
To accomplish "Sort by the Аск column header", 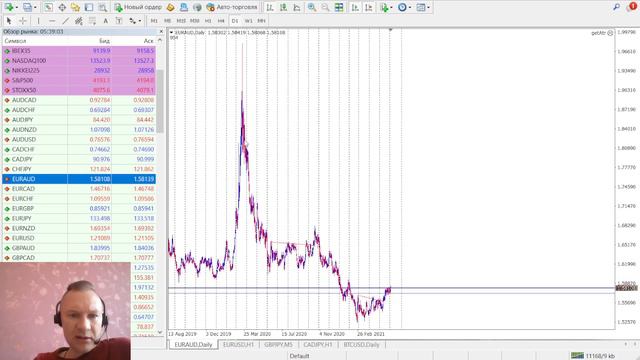I will (x=149, y=41).
